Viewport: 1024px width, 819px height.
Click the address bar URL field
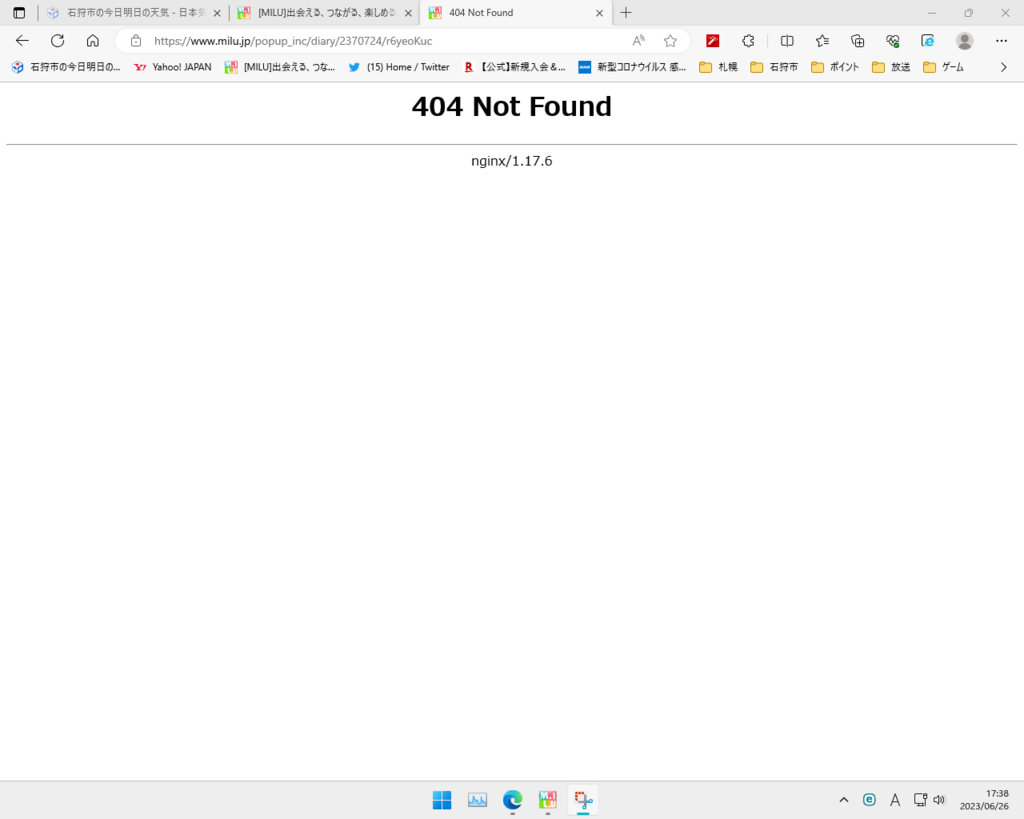click(x=380, y=41)
